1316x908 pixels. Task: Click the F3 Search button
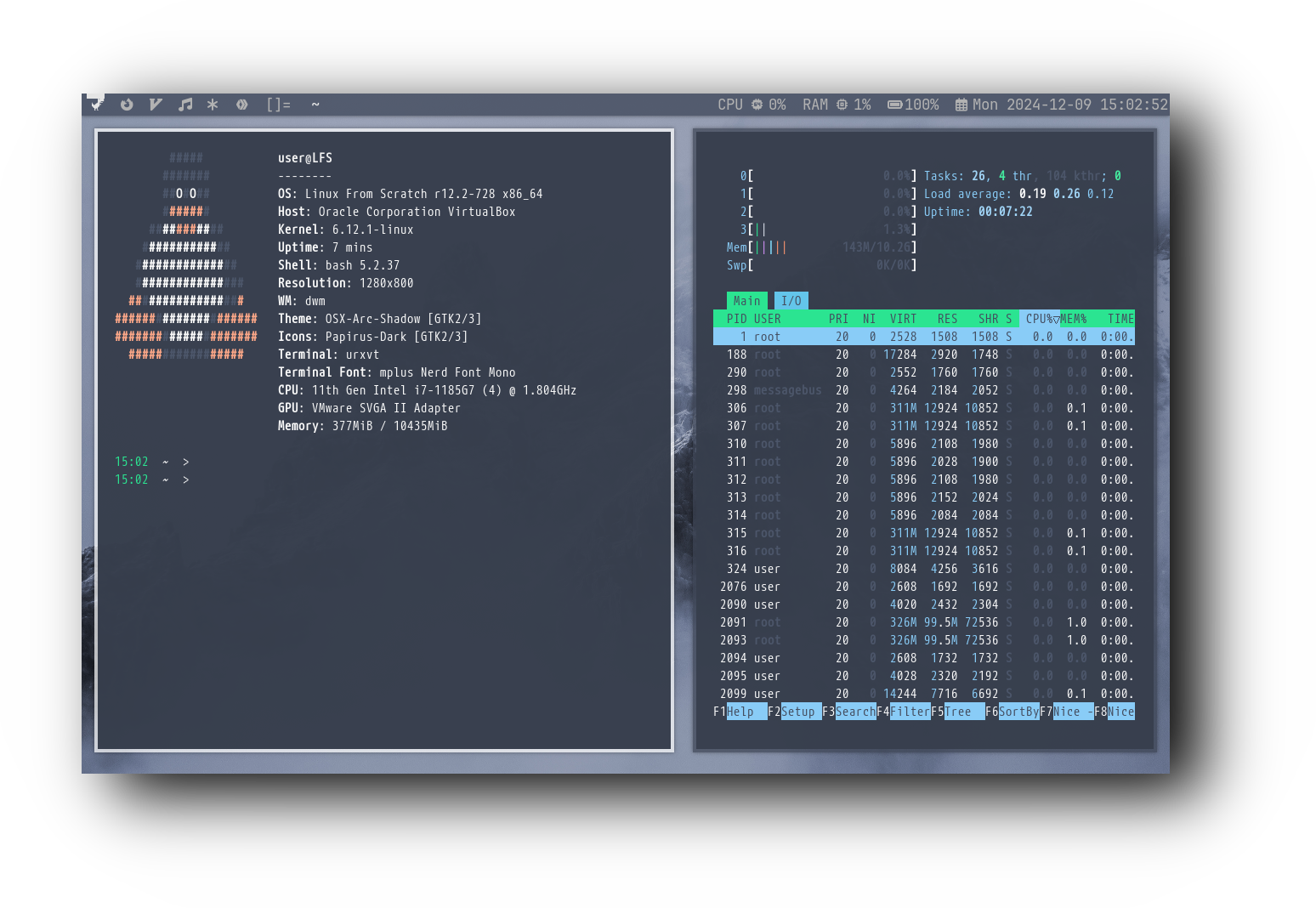click(855, 712)
